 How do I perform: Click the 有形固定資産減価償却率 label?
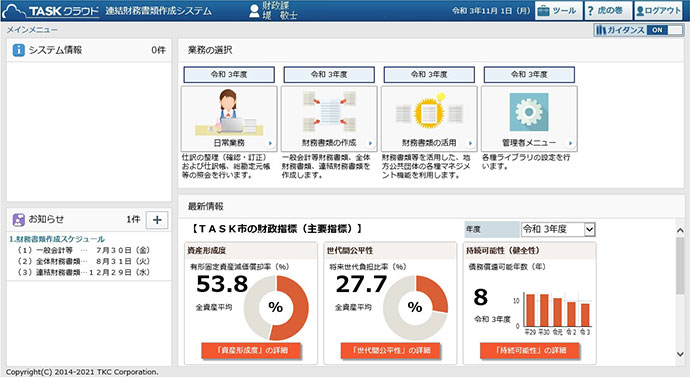239,267
